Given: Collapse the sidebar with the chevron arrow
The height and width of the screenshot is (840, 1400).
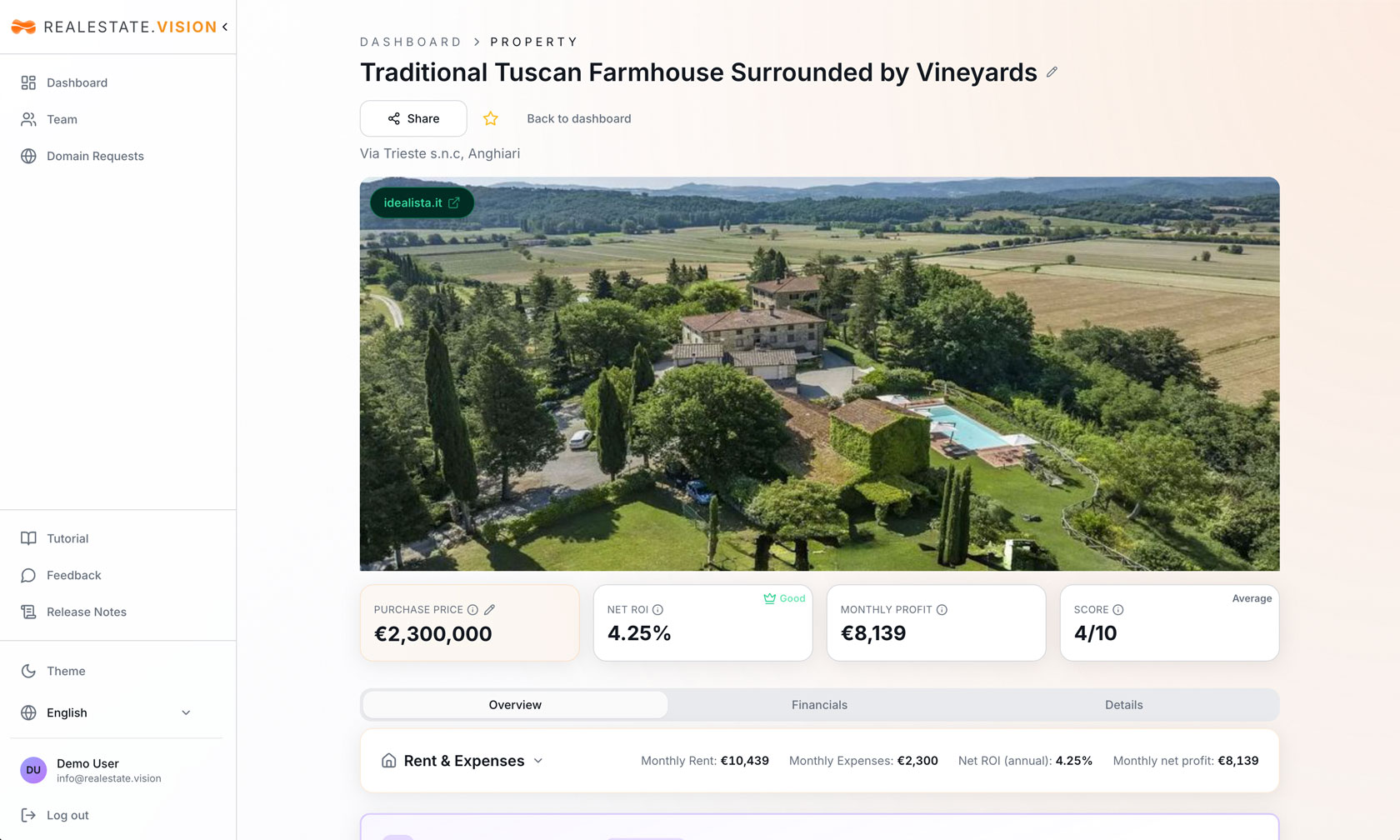Looking at the screenshot, I should tap(225, 27).
